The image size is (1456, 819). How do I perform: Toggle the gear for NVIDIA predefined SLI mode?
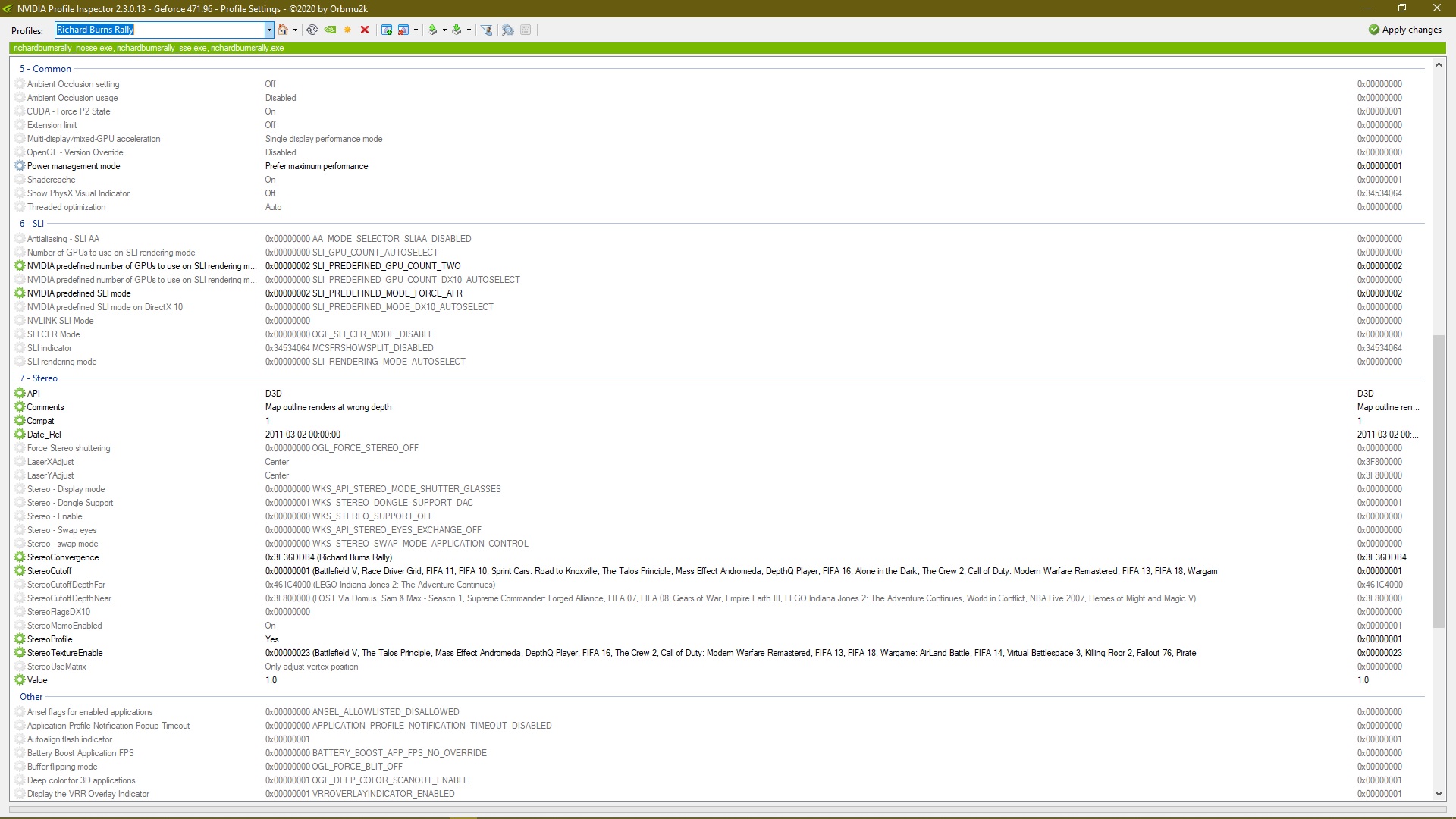tap(20, 293)
